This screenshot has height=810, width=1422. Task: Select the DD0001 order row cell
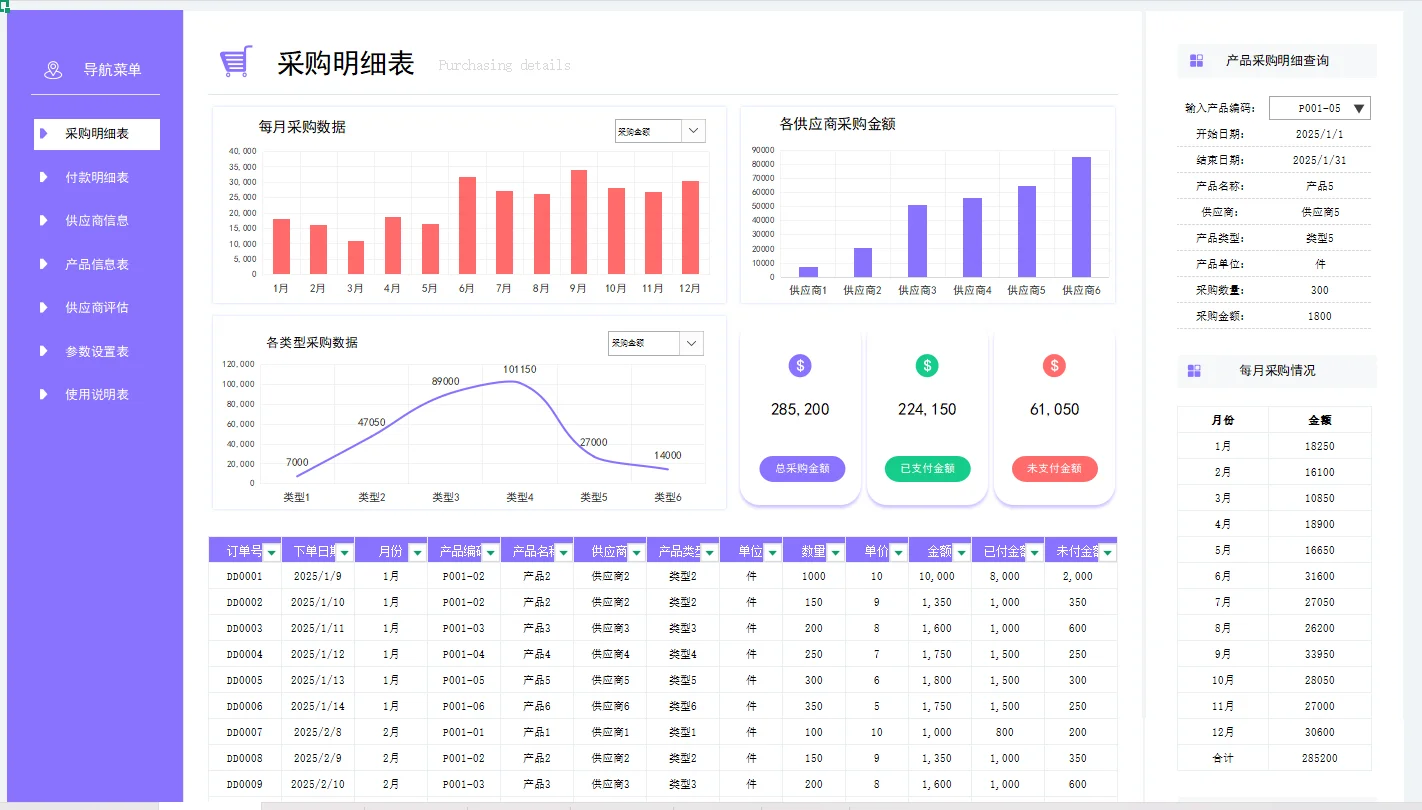click(244, 576)
